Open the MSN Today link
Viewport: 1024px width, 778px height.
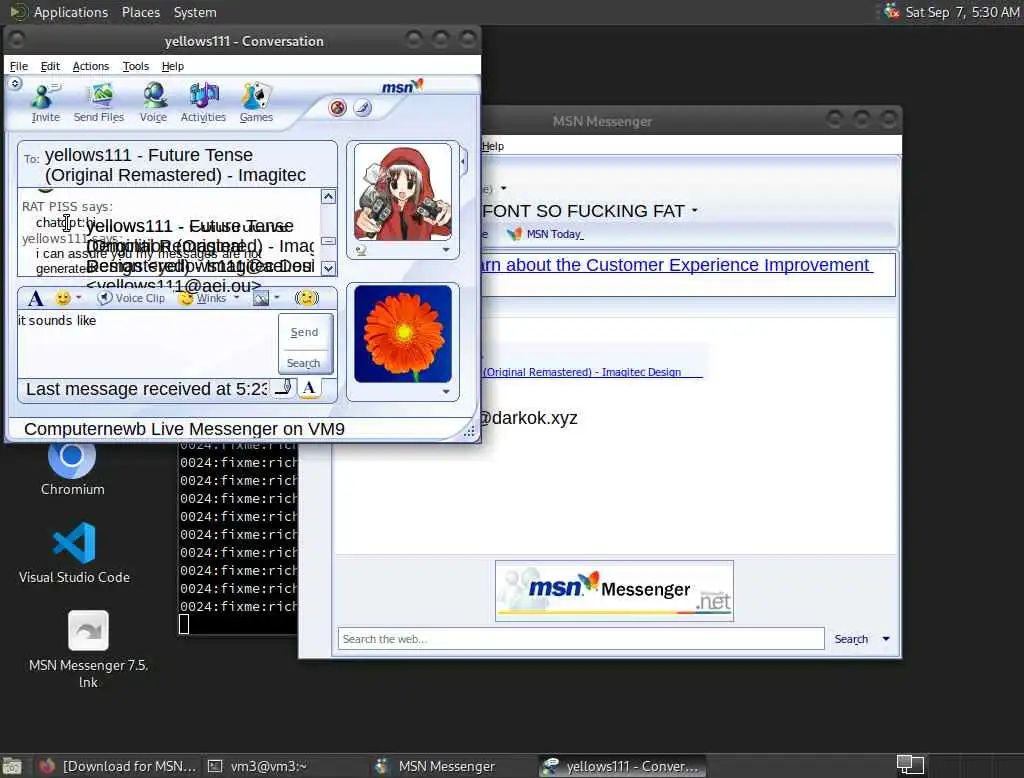coord(555,234)
